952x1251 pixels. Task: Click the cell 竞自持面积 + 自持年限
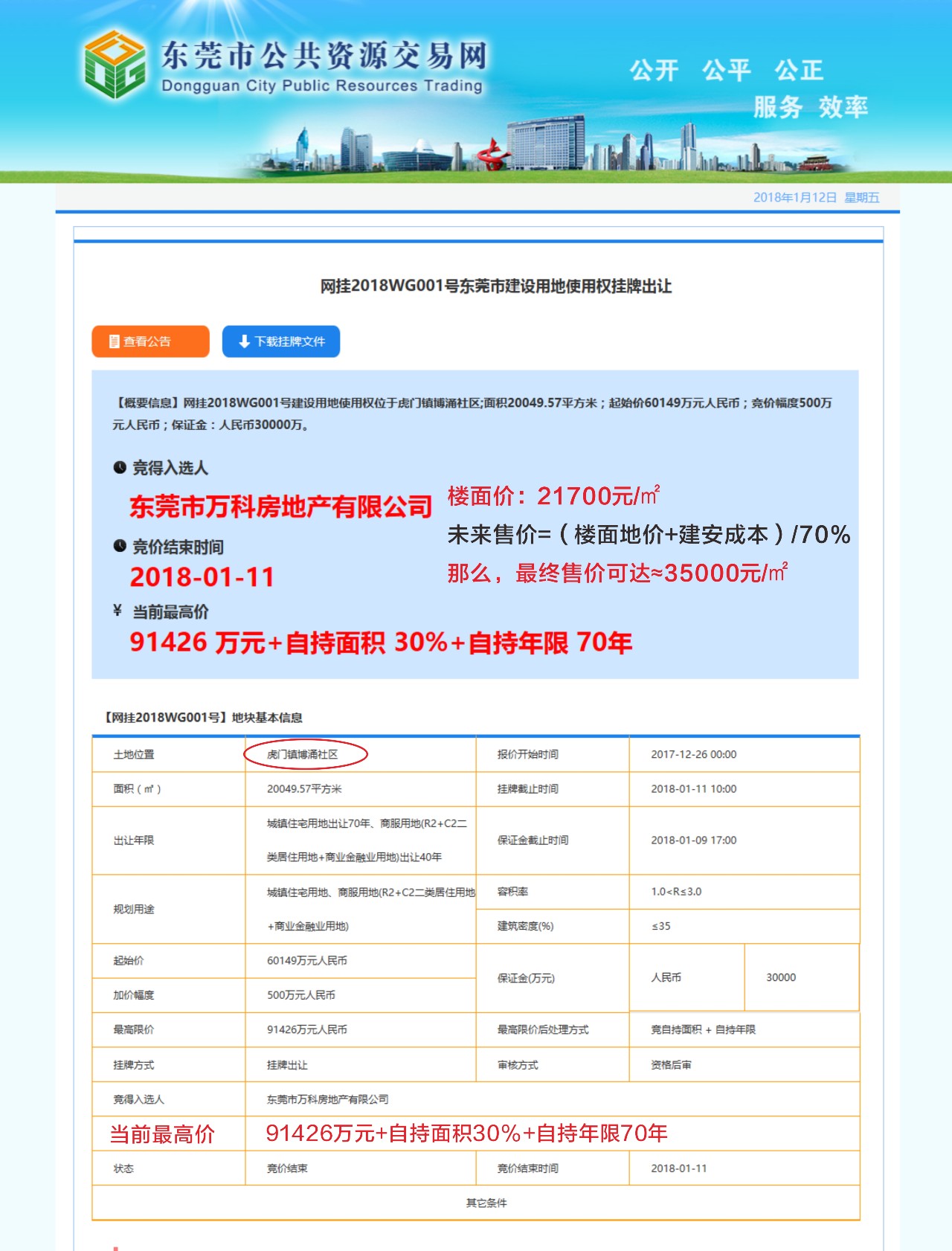[x=703, y=1030]
